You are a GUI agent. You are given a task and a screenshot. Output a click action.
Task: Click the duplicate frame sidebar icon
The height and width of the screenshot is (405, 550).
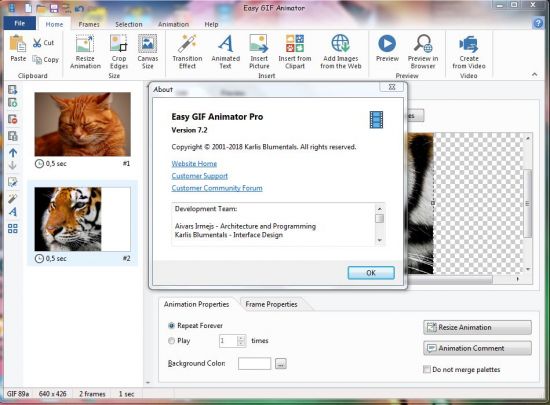pos(13,136)
